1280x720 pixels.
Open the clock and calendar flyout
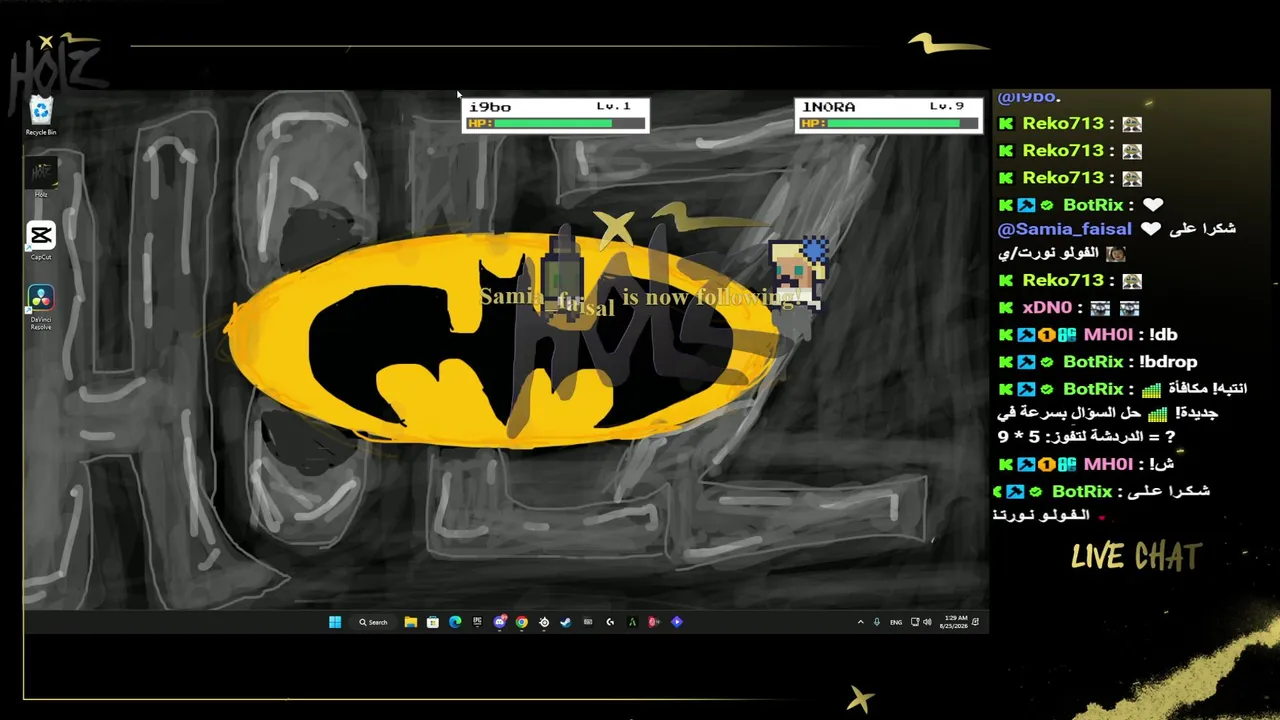tap(954, 622)
